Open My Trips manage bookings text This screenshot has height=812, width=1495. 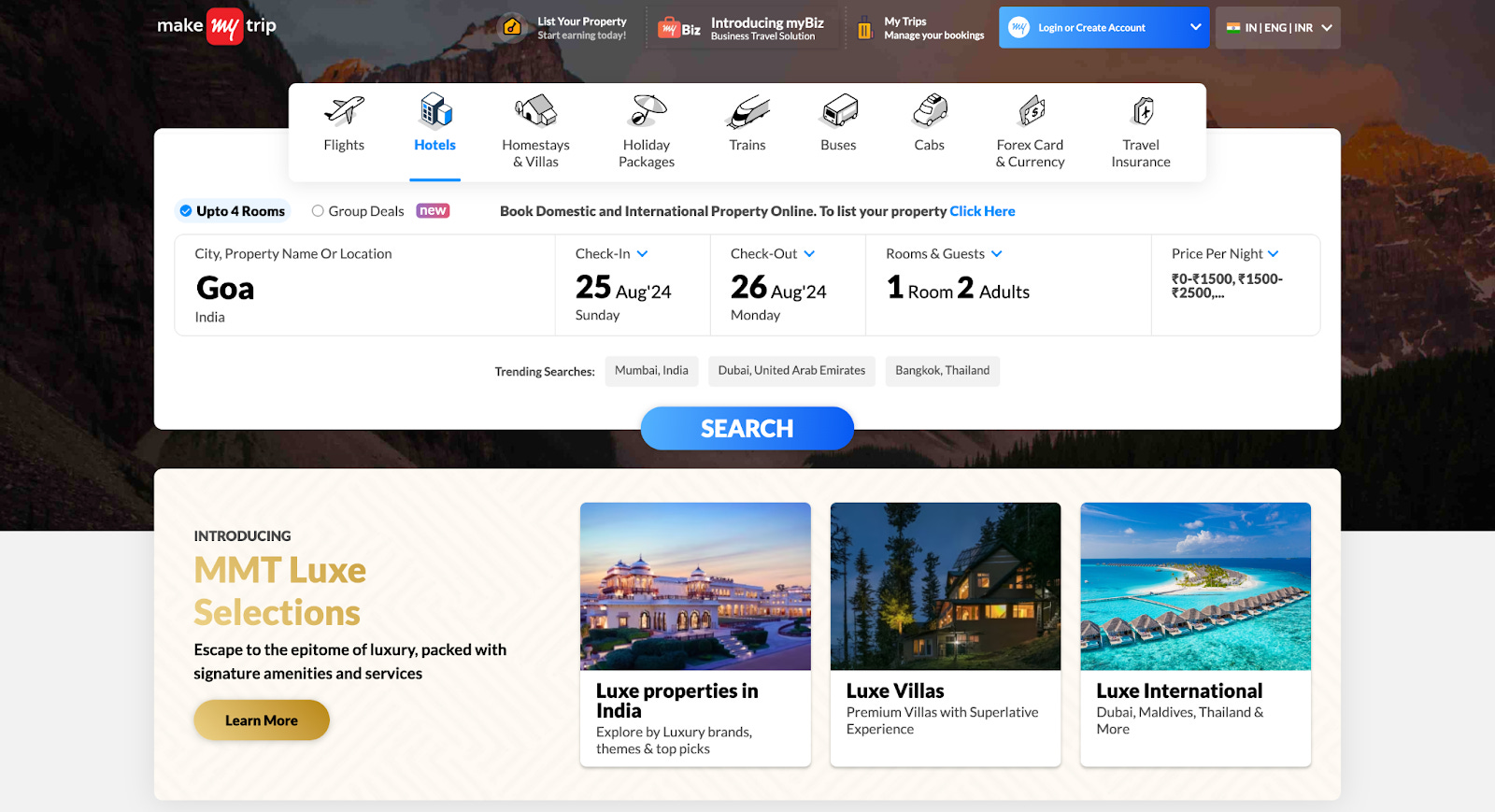(934, 28)
